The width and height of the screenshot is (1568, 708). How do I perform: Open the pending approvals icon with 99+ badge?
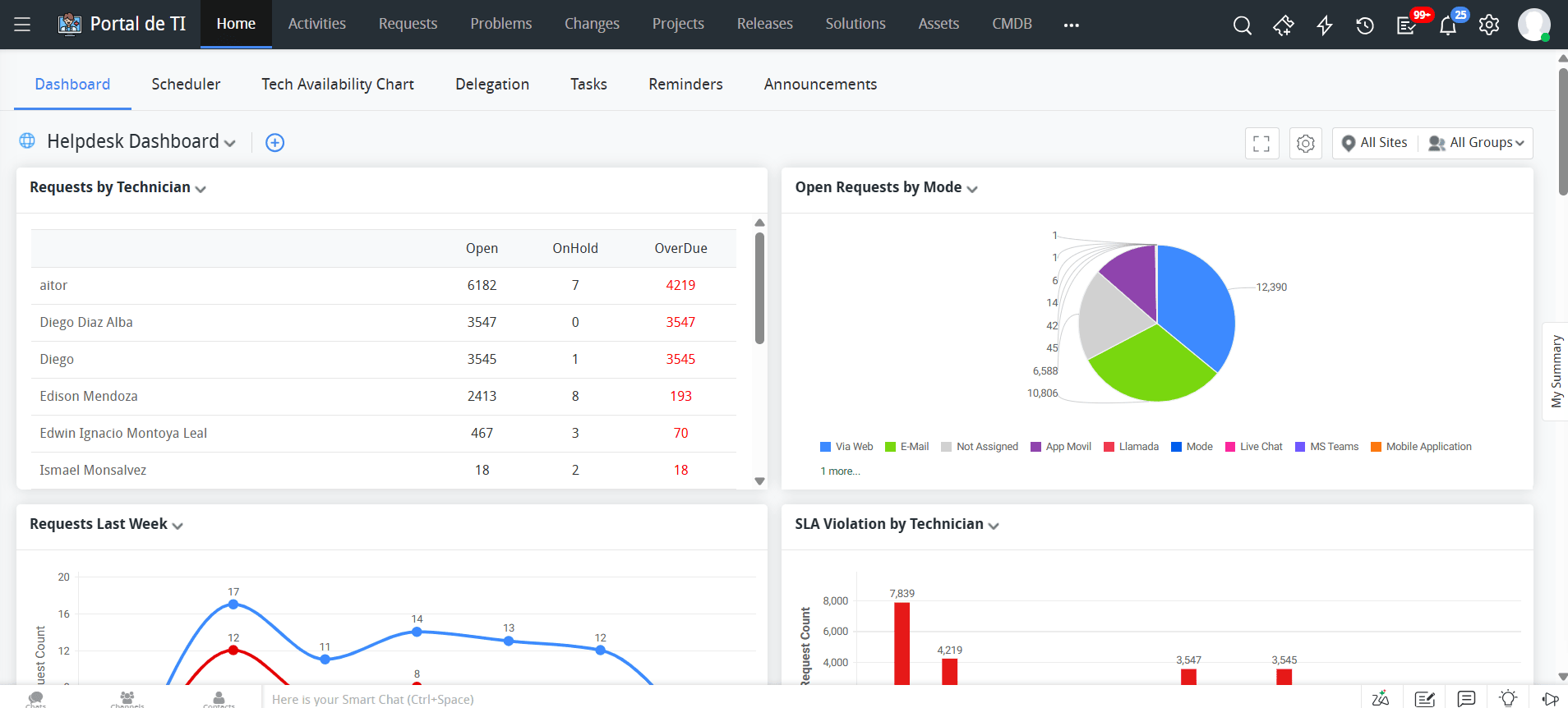(1407, 25)
